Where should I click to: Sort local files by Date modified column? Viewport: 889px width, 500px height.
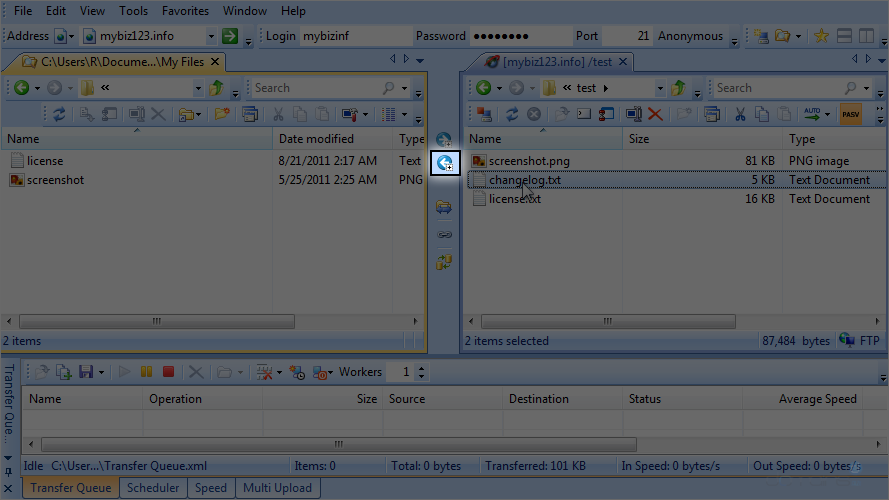pyautogui.click(x=316, y=139)
